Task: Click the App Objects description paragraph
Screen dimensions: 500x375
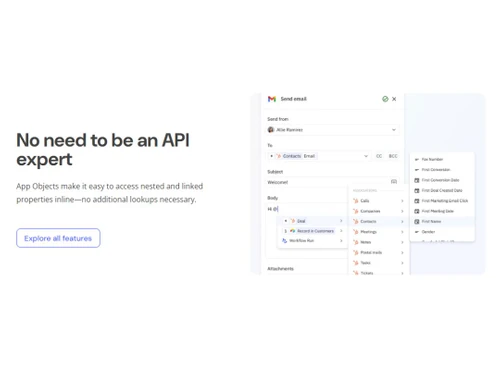Action: (x=110, y=193)
